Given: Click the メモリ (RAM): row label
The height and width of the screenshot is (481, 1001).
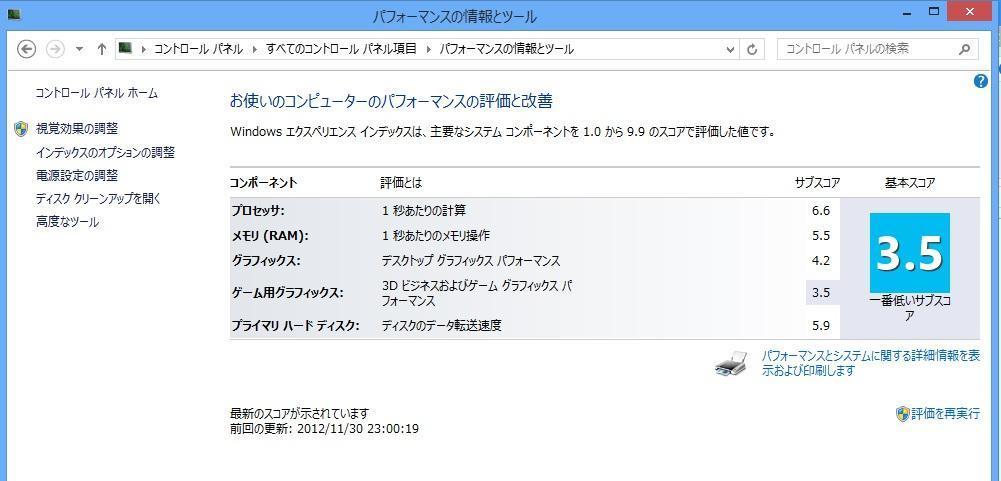Looking at the screenshot, I should coord(269,236).
